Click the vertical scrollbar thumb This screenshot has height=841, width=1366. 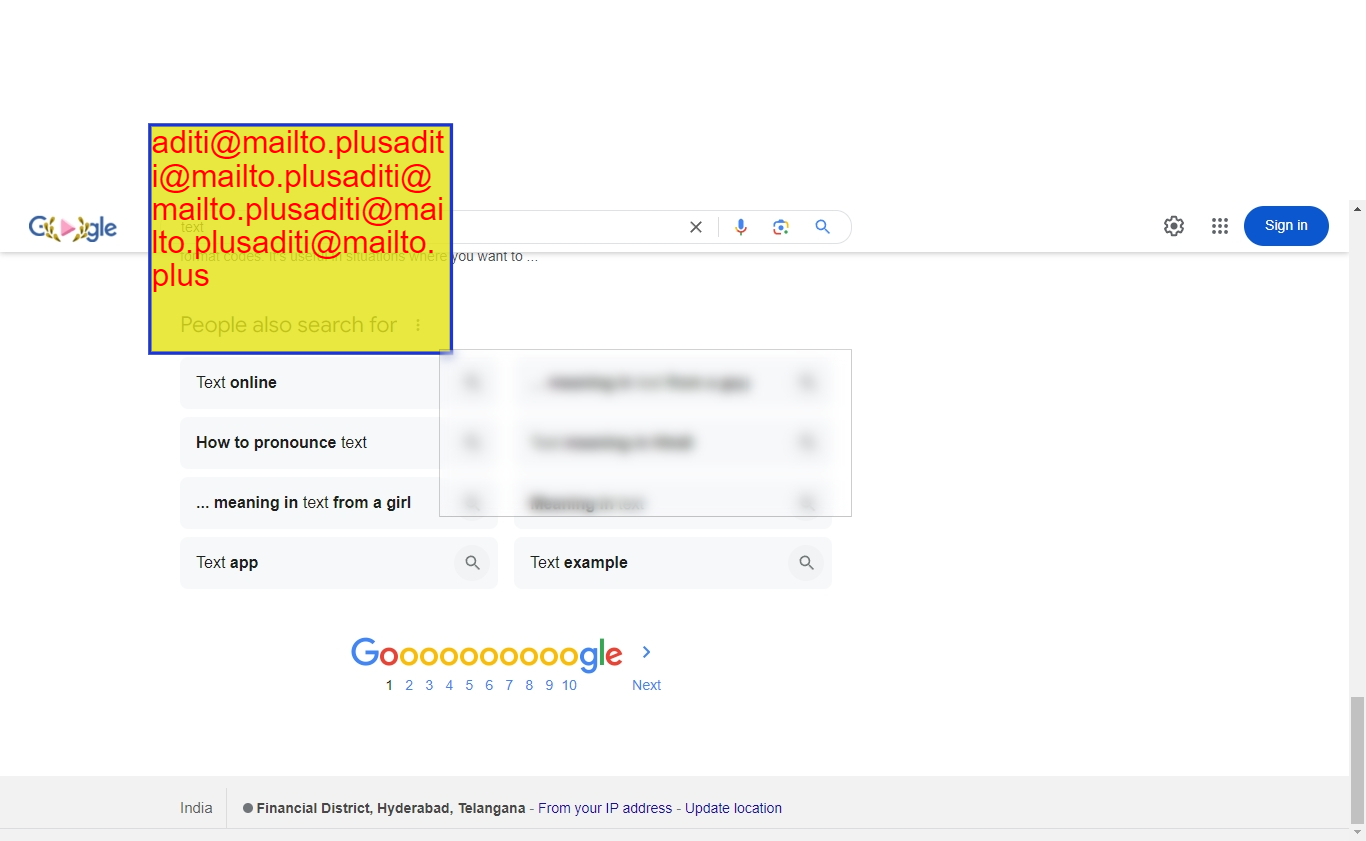(1357, 760)
